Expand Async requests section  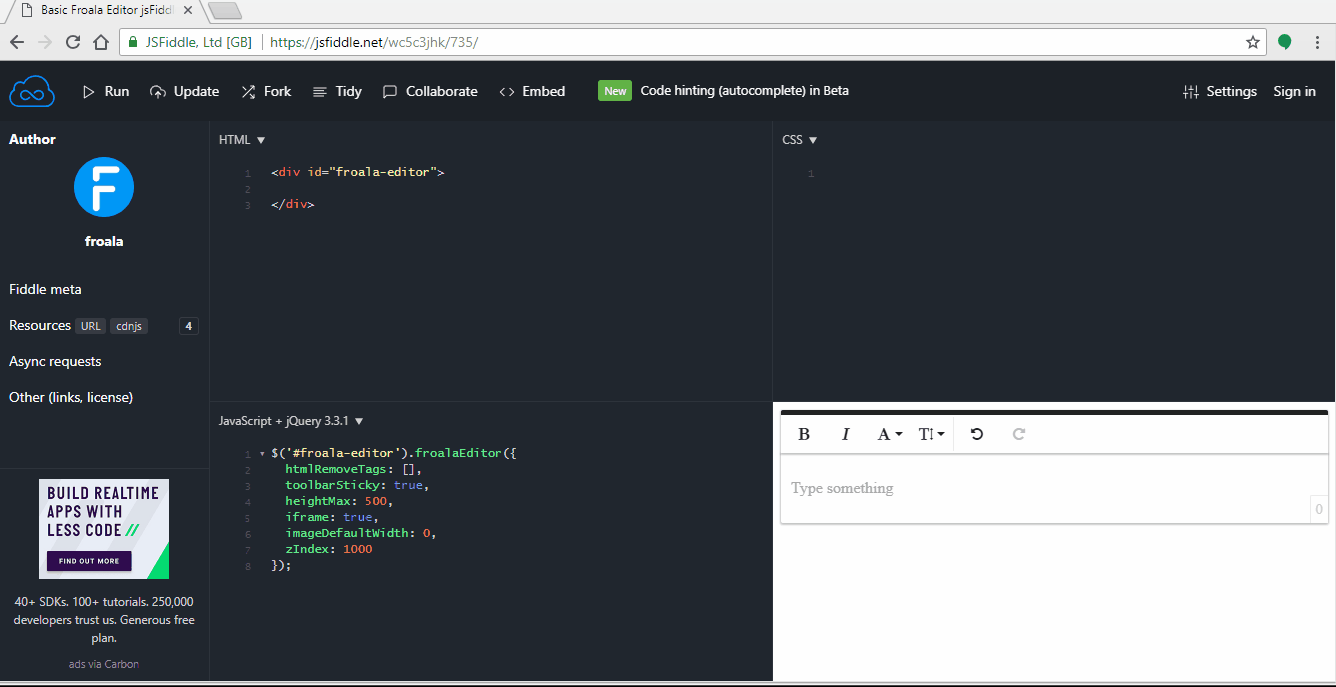[55, 361]
